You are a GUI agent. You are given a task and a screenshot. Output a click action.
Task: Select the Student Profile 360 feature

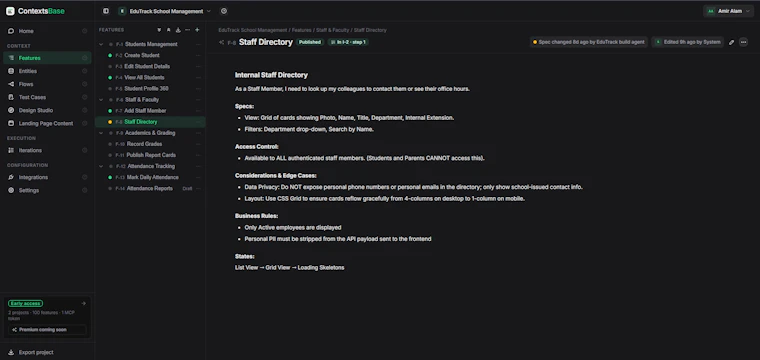tap(146, 89)
